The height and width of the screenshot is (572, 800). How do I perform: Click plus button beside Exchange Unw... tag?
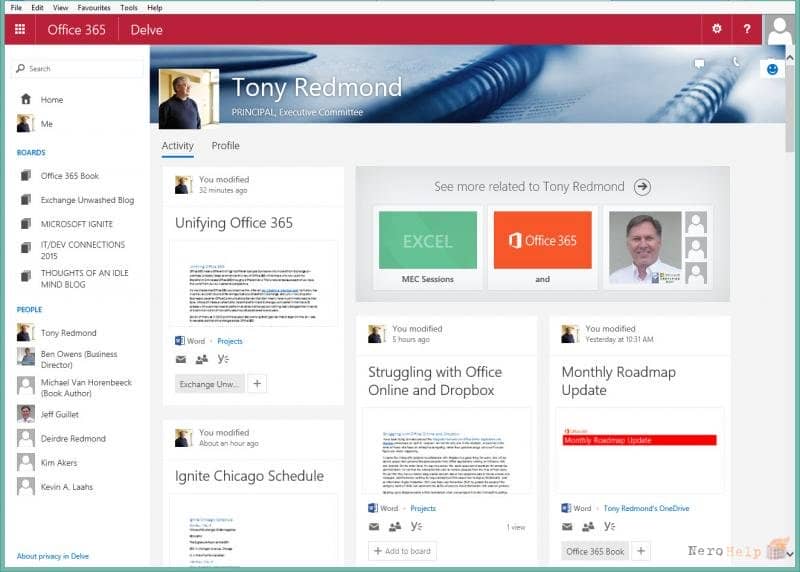[257, 384]
